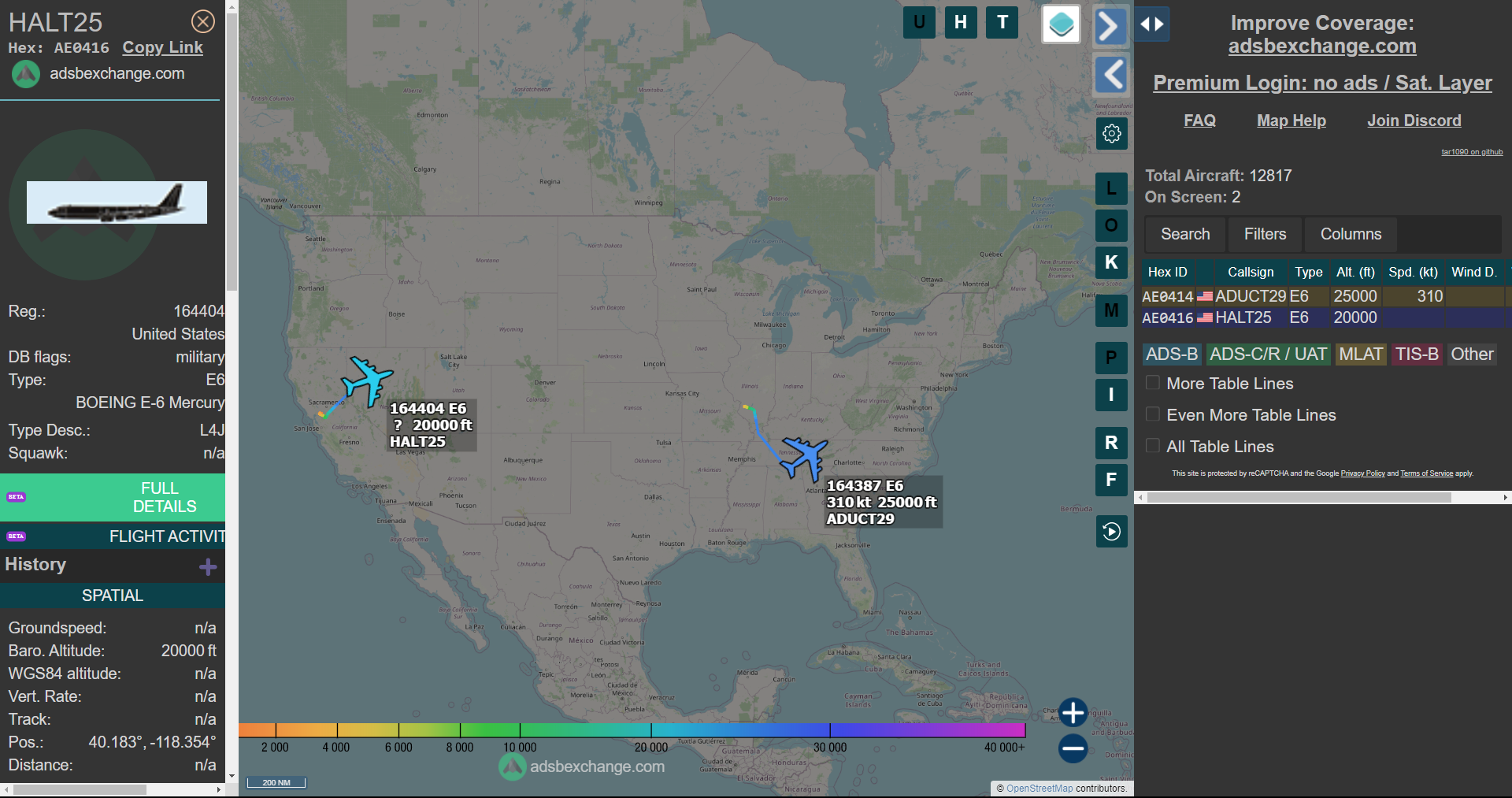
Task: Toggle the ADS-B source filter
Action: coord(1172,354)
